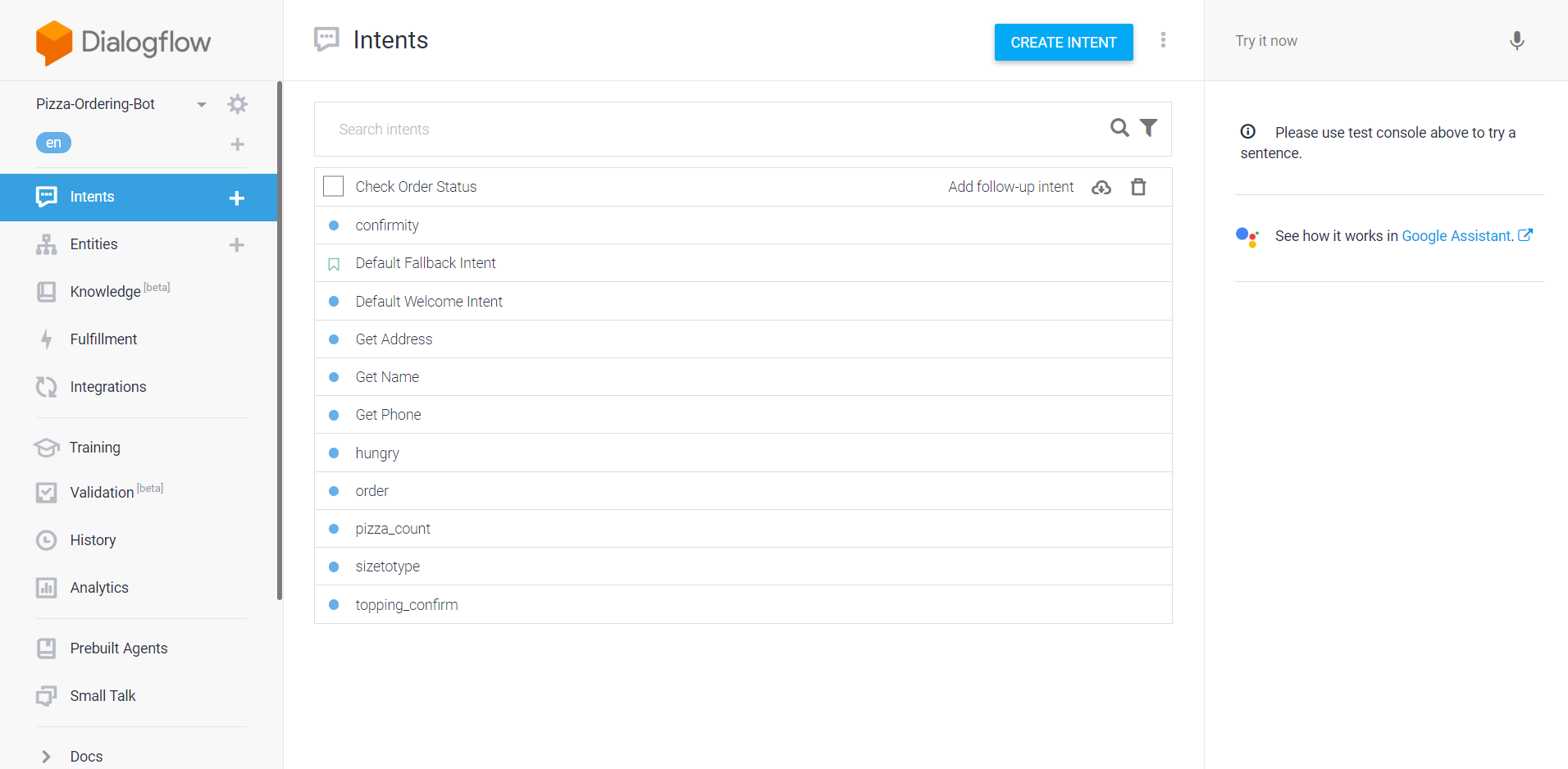Activate the microphone in Try it now
This screenshot has width=1568, height=769.
tap(1516, 40)
